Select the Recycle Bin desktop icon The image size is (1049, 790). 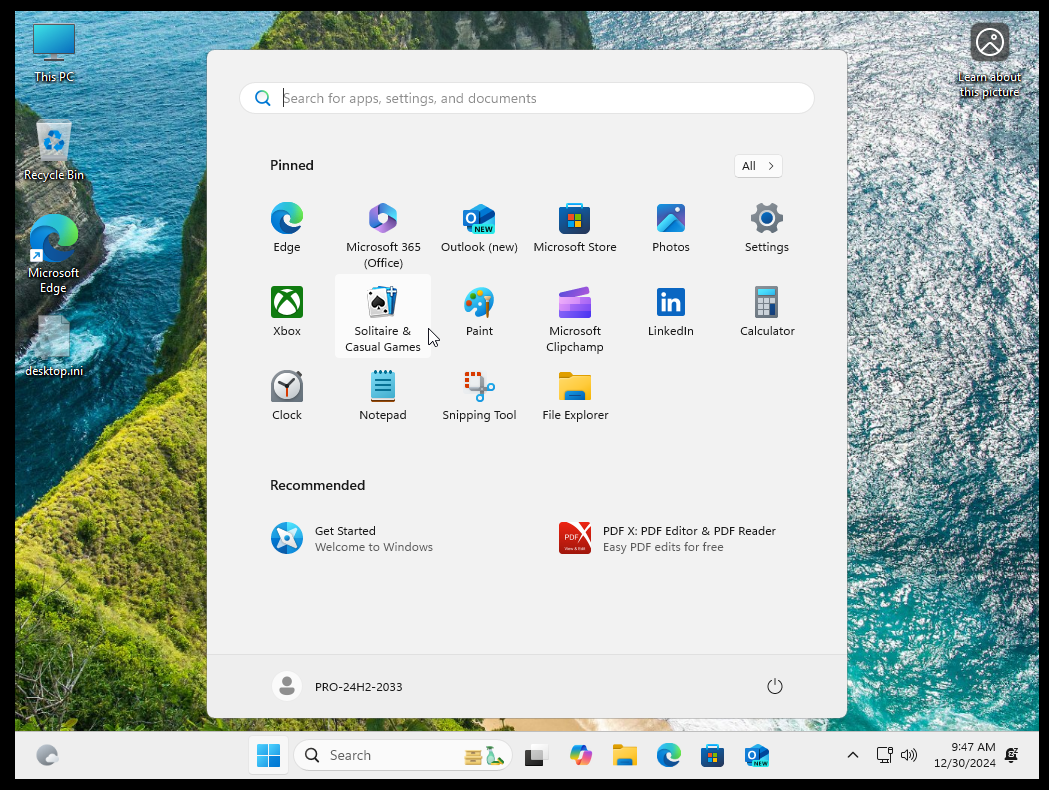point(54,151)
